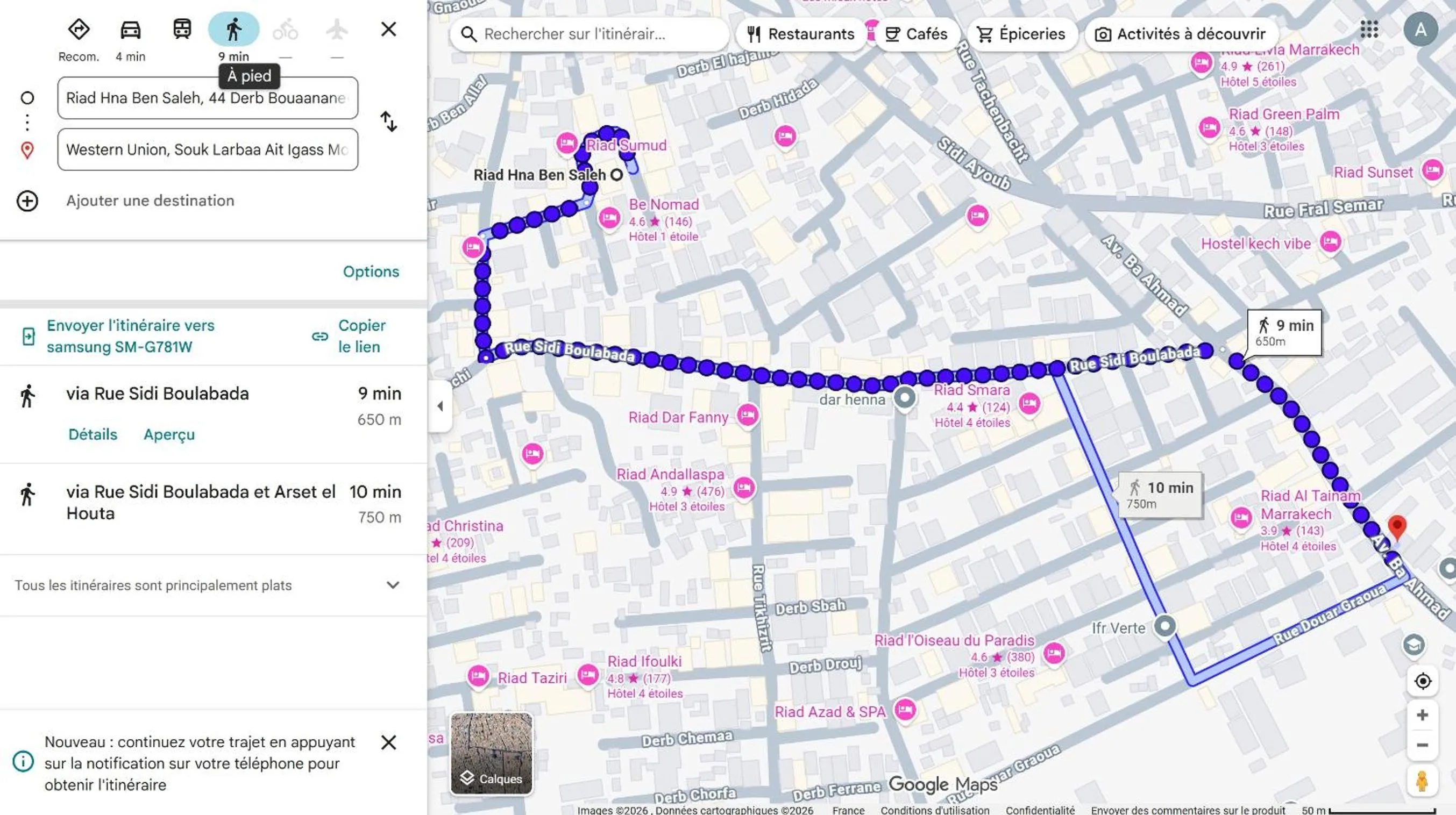
Task: Edit the Riad Hna Ben Saleh origin field
Action: (x=208, y=98)
